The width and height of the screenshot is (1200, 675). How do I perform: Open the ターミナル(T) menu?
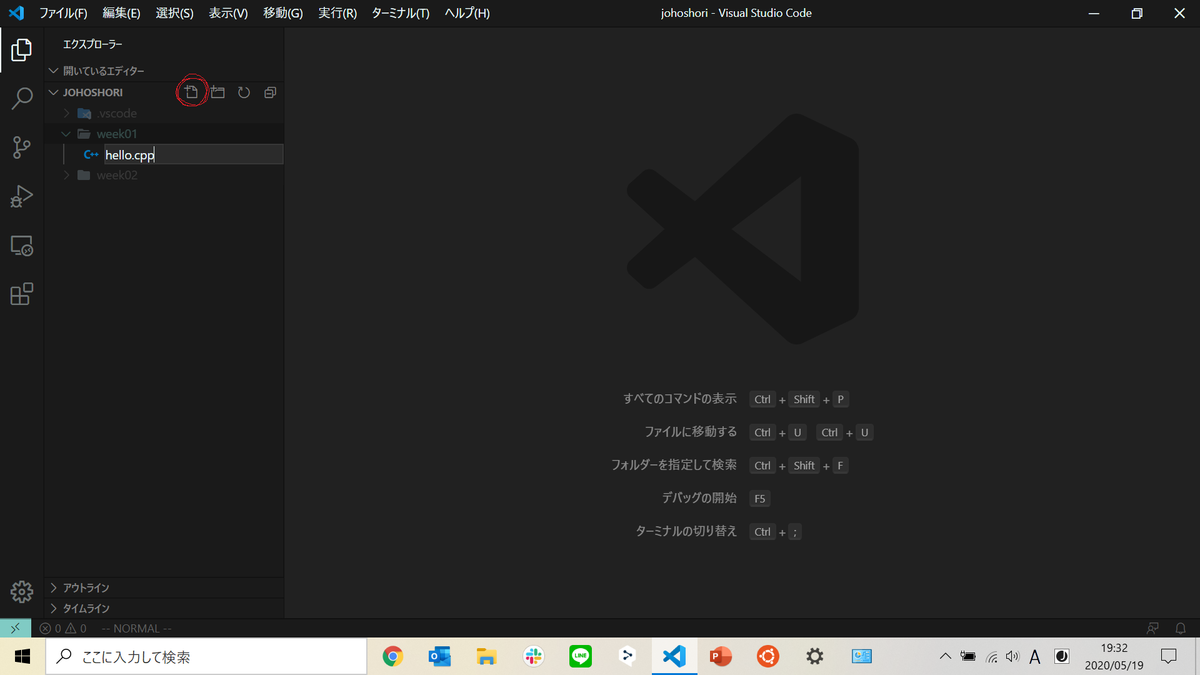click(400, 13)
